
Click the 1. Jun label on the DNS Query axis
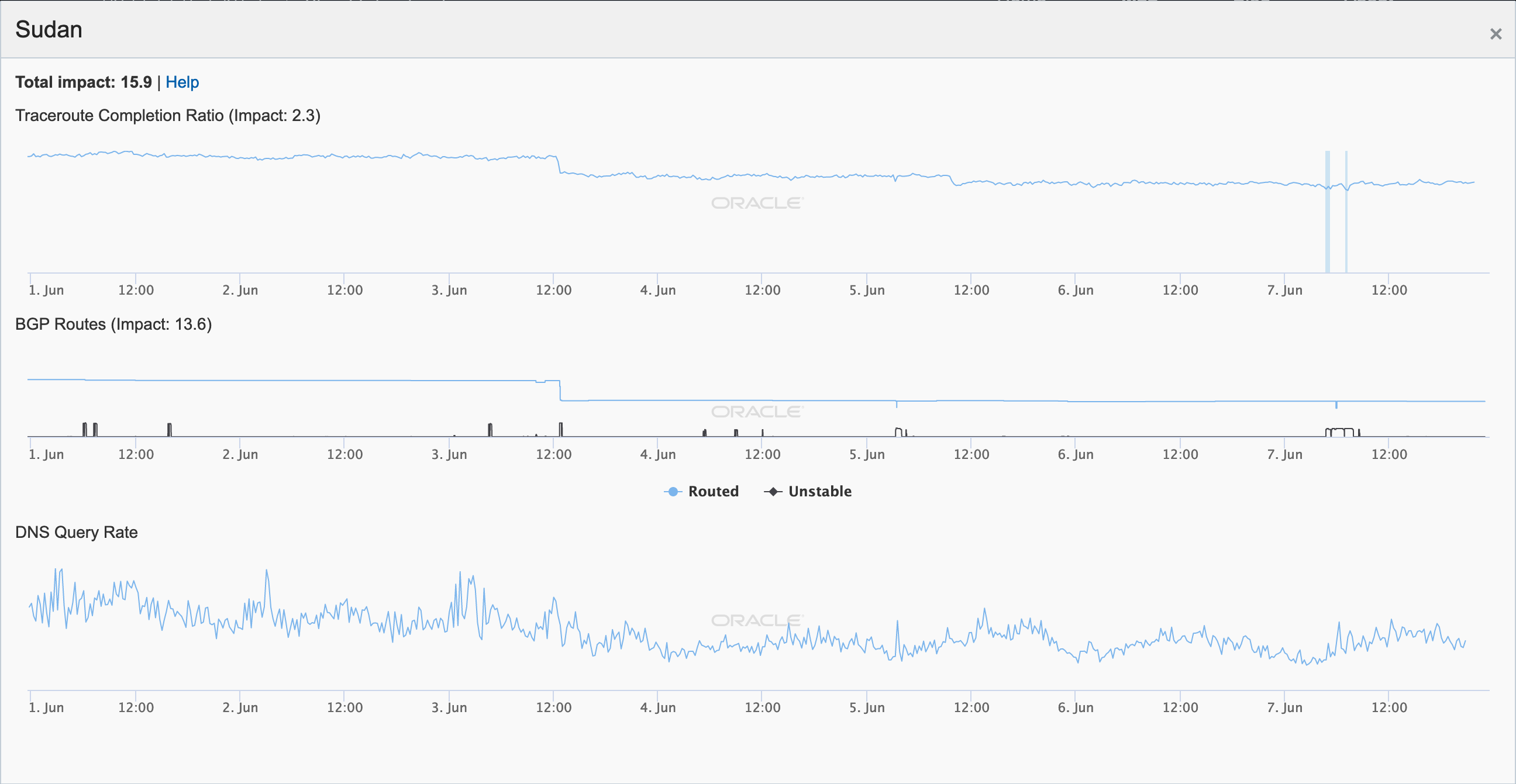pos(46,707)
